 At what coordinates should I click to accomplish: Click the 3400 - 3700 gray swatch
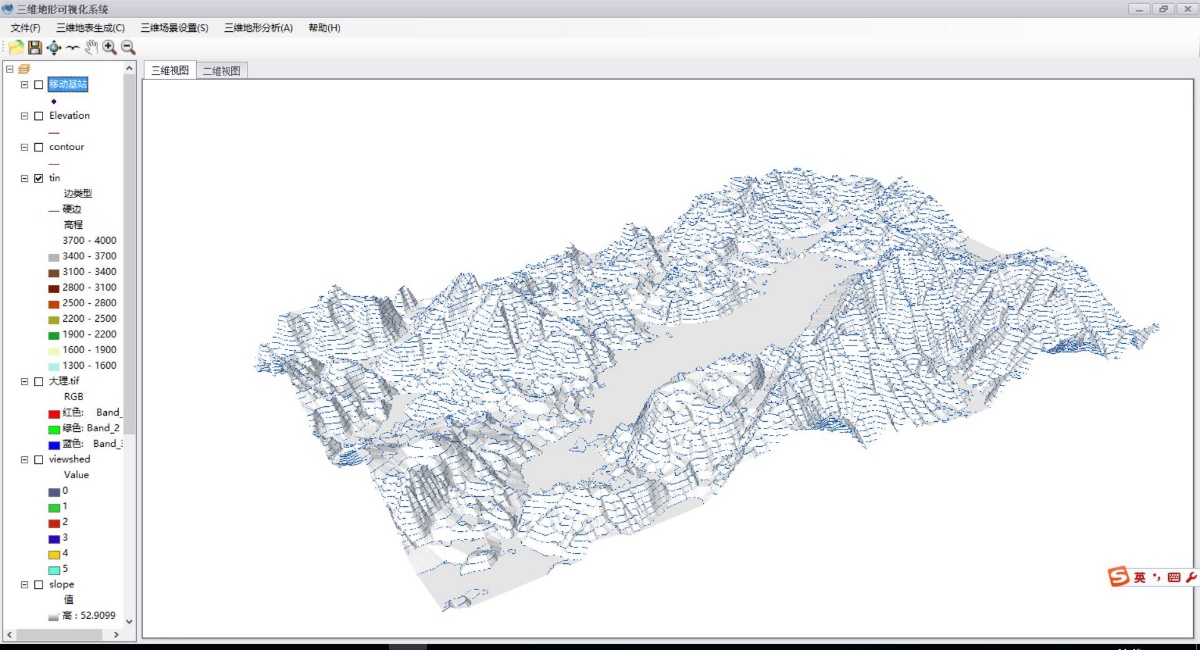[x=54, y=257]
